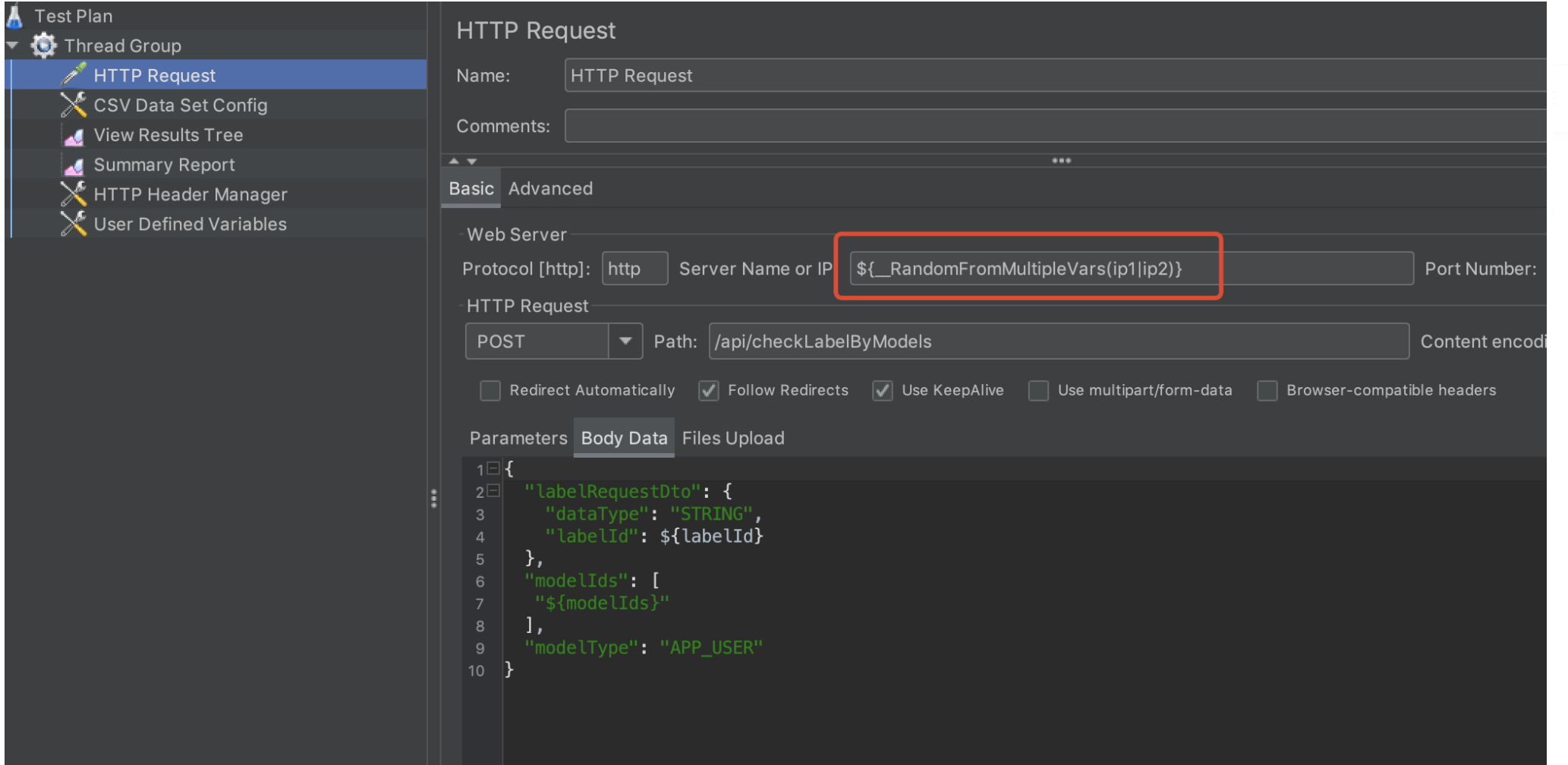Disable the Use KeepAlive checkbox

tap(882, 391)
